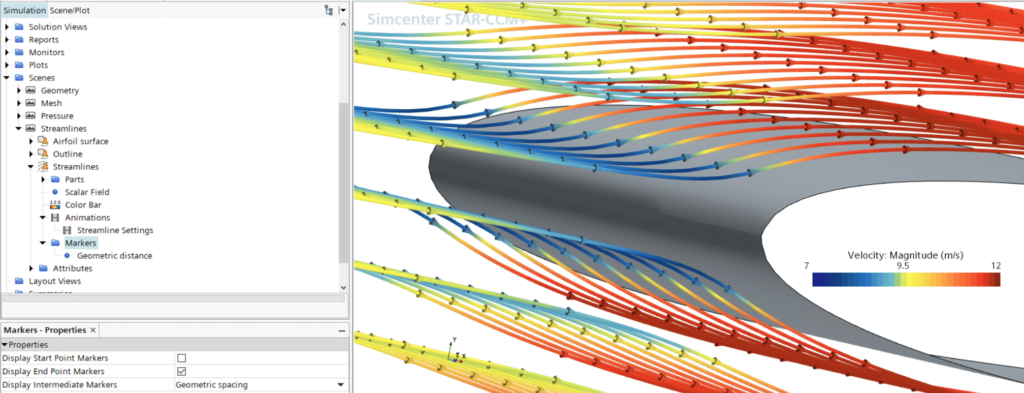Expand the Attributes node

coord(31,268)
